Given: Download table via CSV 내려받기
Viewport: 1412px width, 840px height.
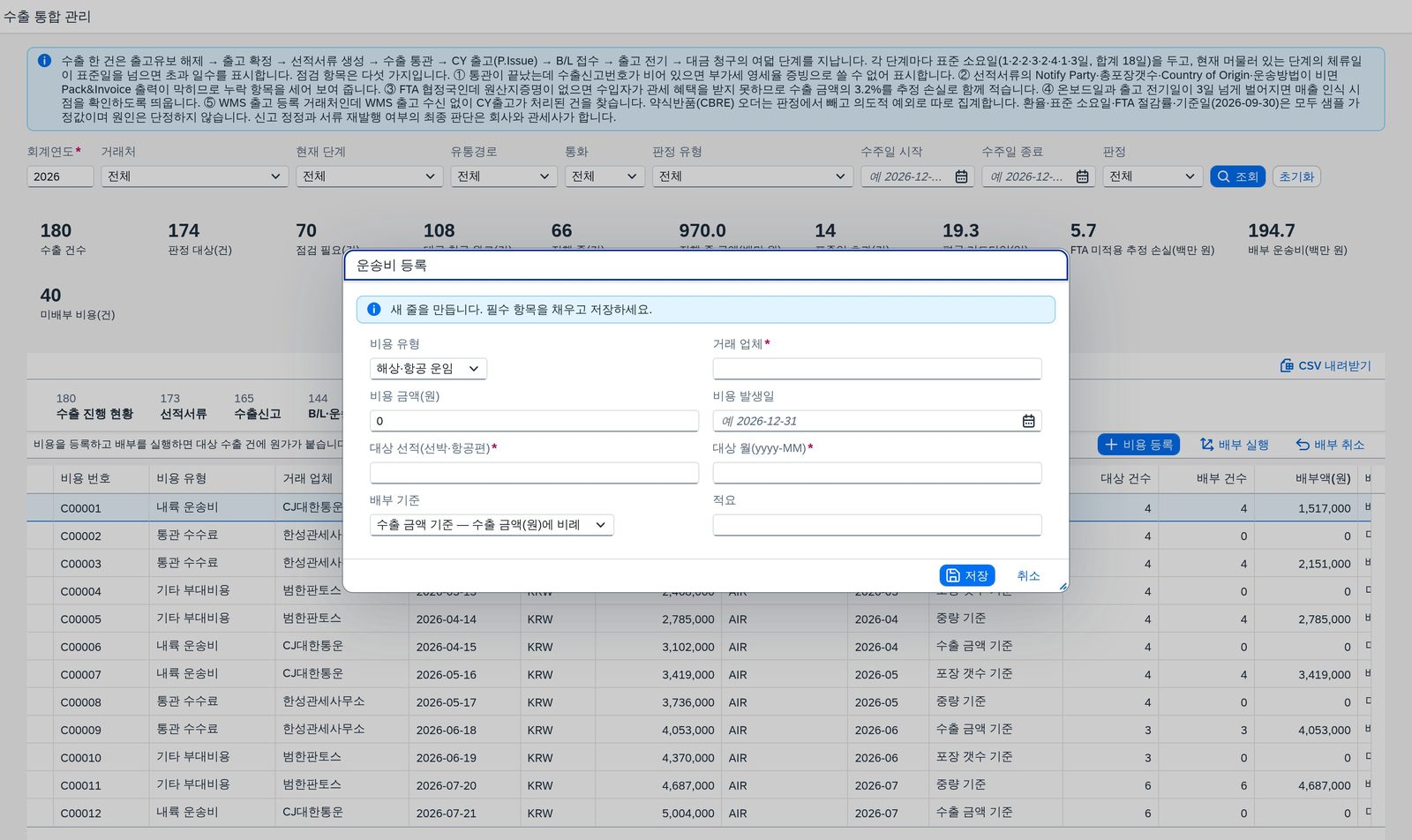Looking at the screenshot, I should 1326,365.
